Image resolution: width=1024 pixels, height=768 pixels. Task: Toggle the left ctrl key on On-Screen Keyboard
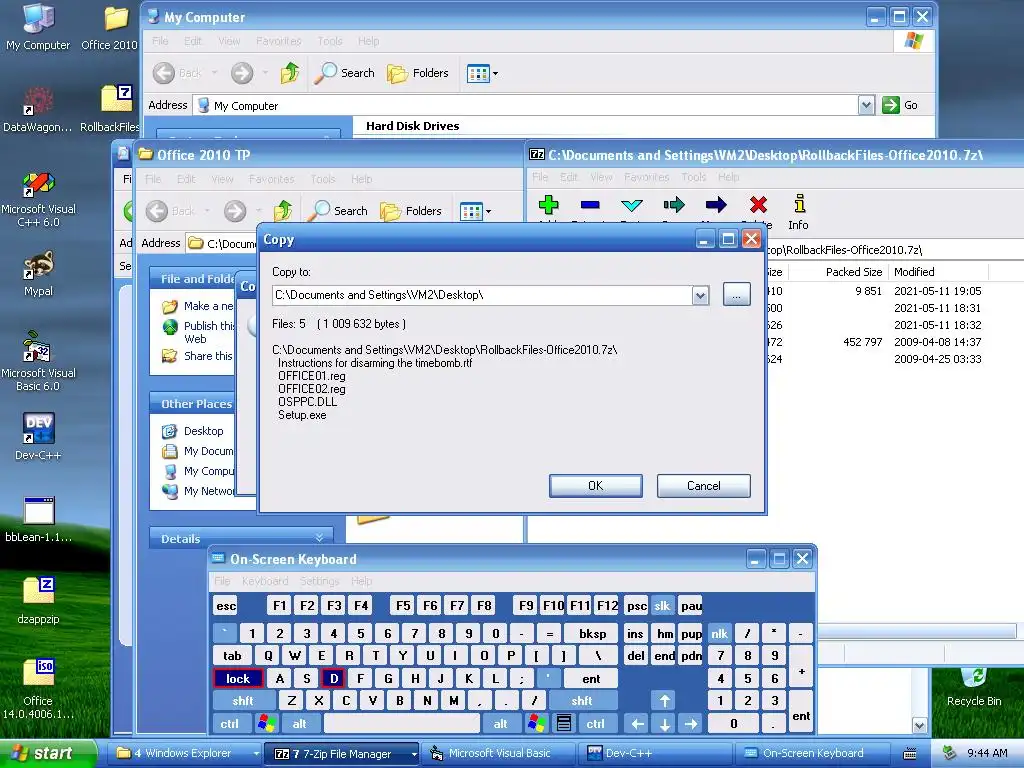(x=229, y=724)
